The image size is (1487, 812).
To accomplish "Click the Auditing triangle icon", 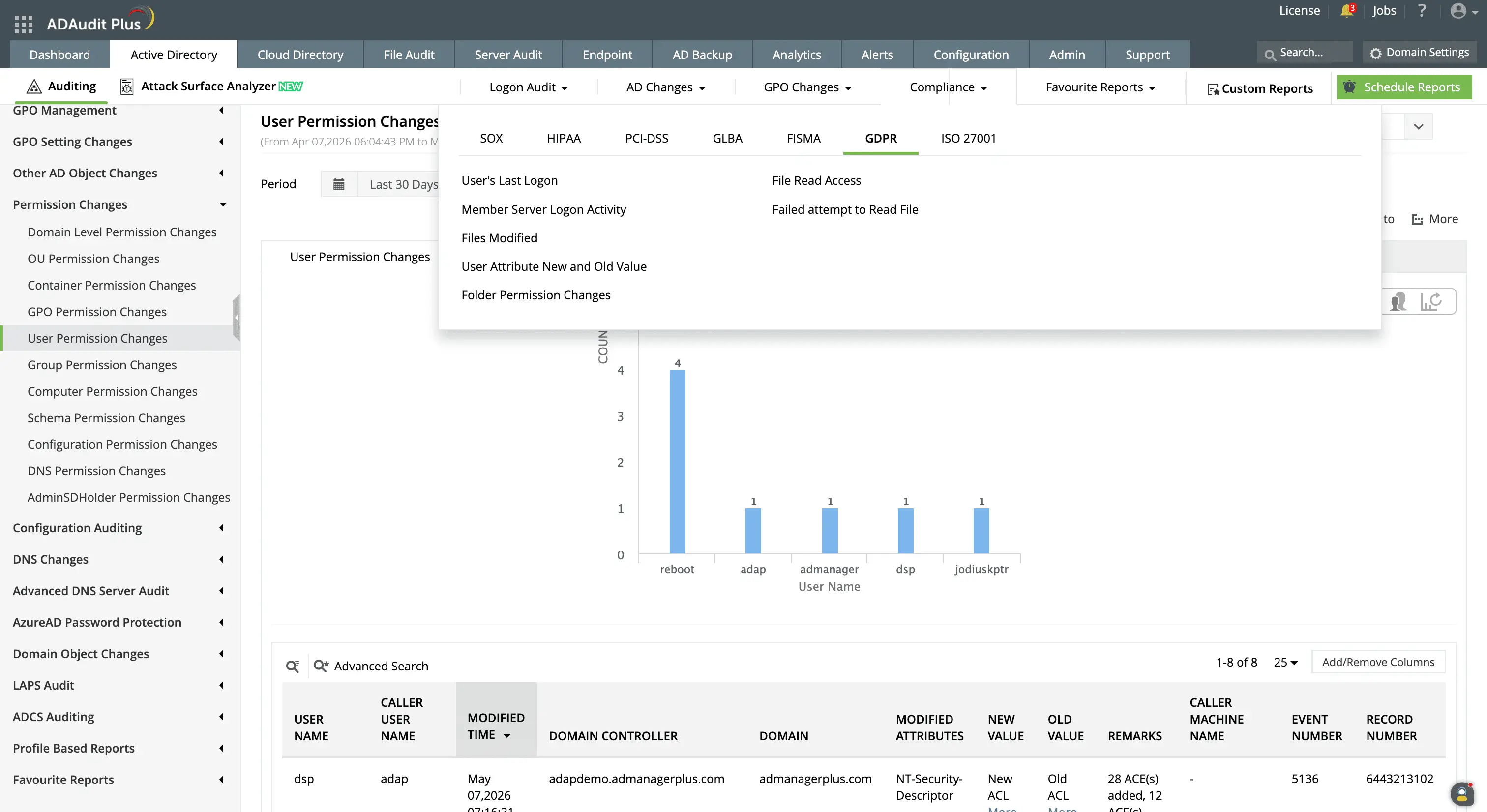I will pyautogui.click(x=34, y=87).
